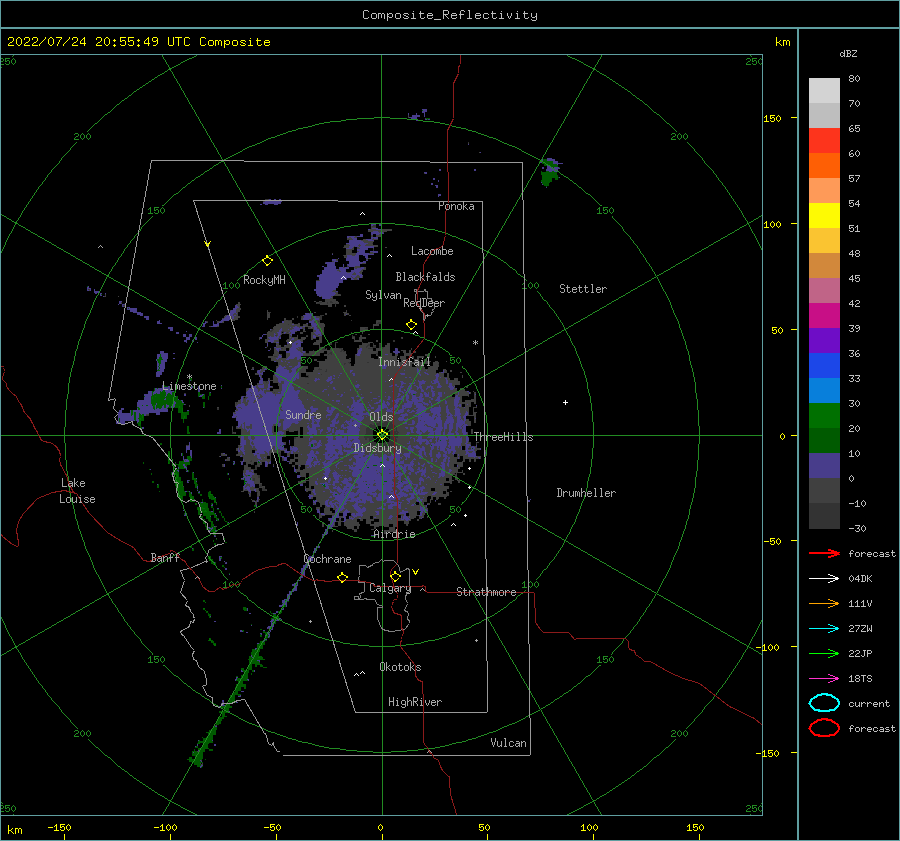The width and height of the screenshot is (900, 841).
Task: Click the Blackfalds label
Action: pos(425,277)
